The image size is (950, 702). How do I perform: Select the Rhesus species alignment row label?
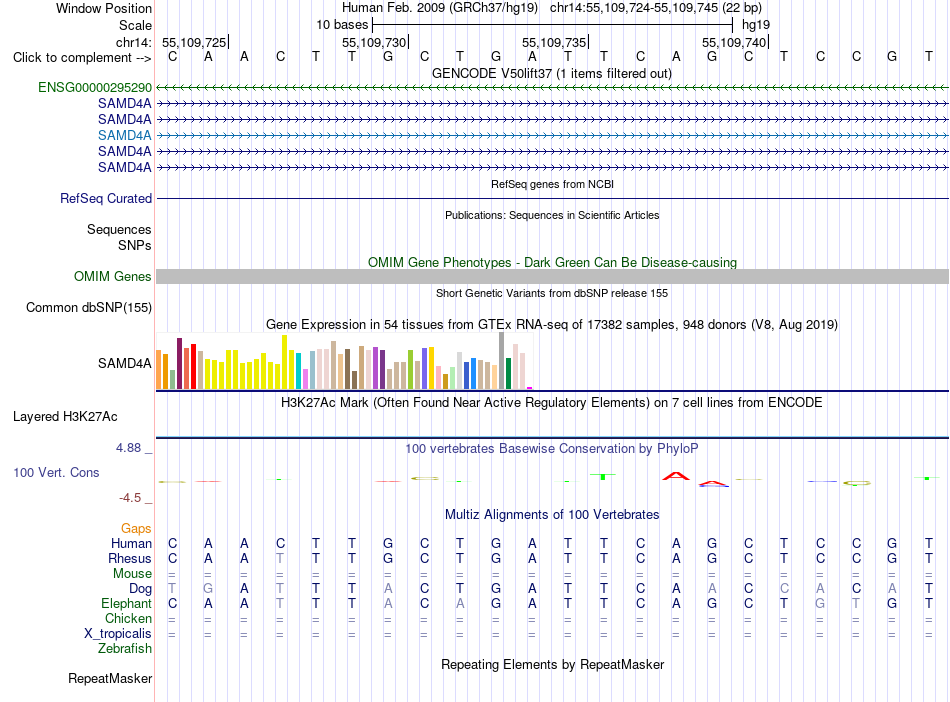click(x=130, y=558)
